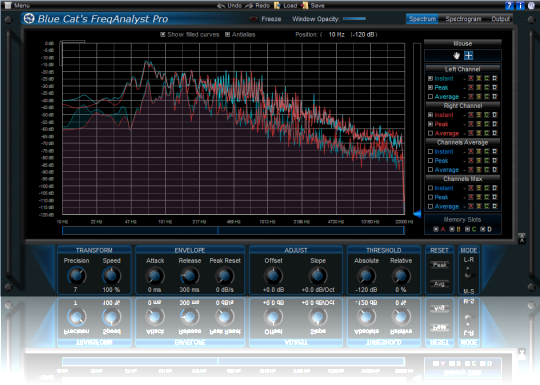The image size is (540, 385).
Task: Store Left Channel Average curve to slot C
Action: [x=487, y=97]
